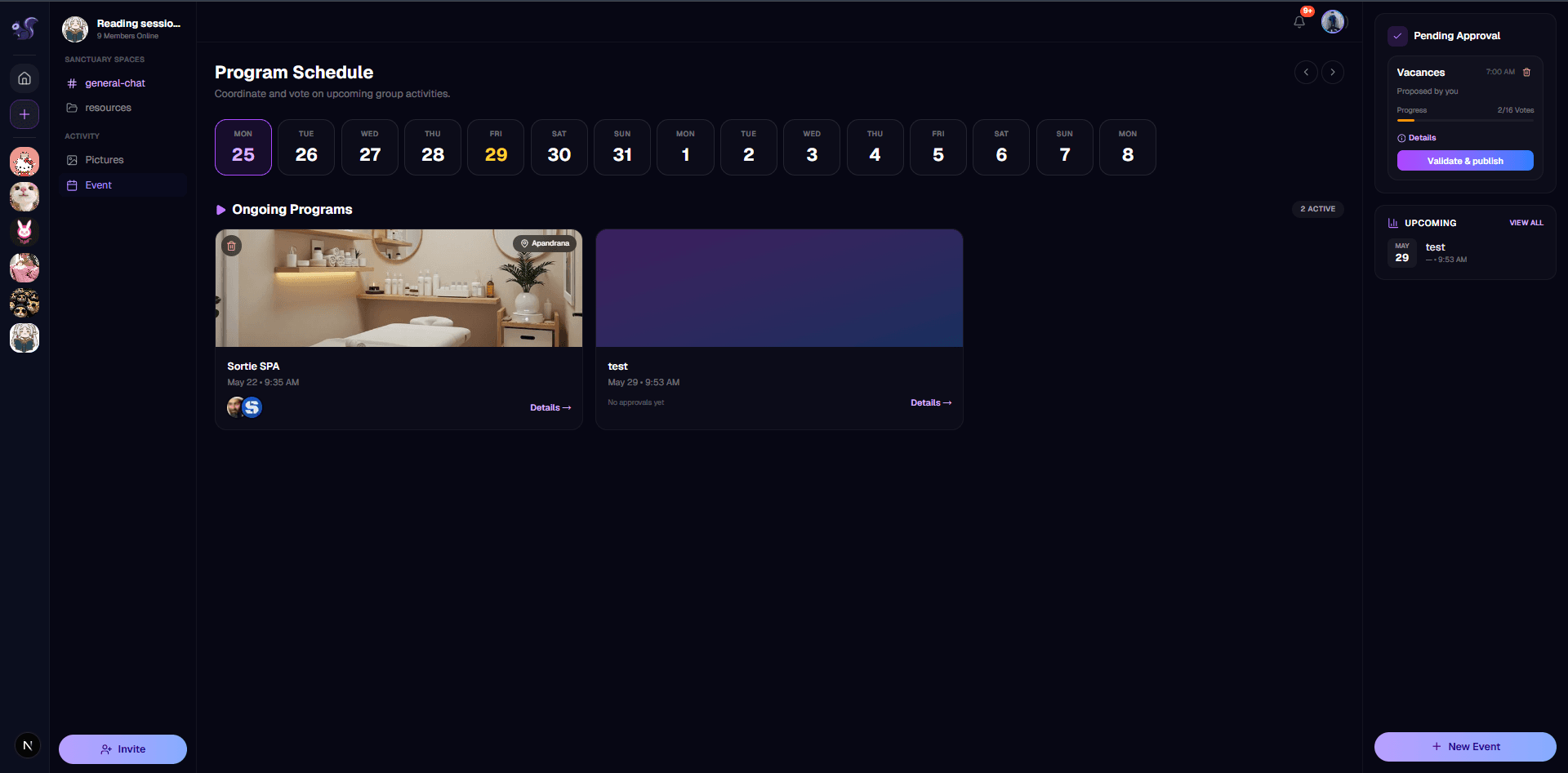Open the pink-haired character server avatar
The height and width of the screenshot is (773, 1568).
click(24, 267)
